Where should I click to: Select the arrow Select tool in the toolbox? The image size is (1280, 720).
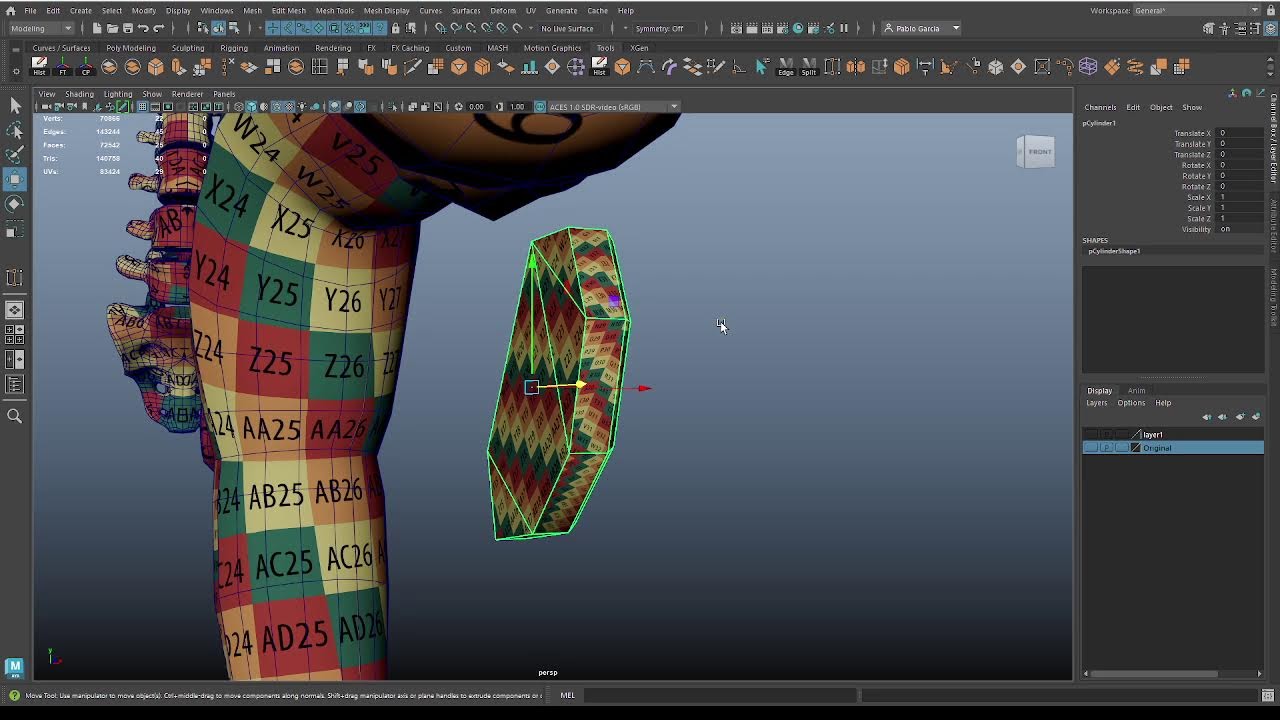15,106
